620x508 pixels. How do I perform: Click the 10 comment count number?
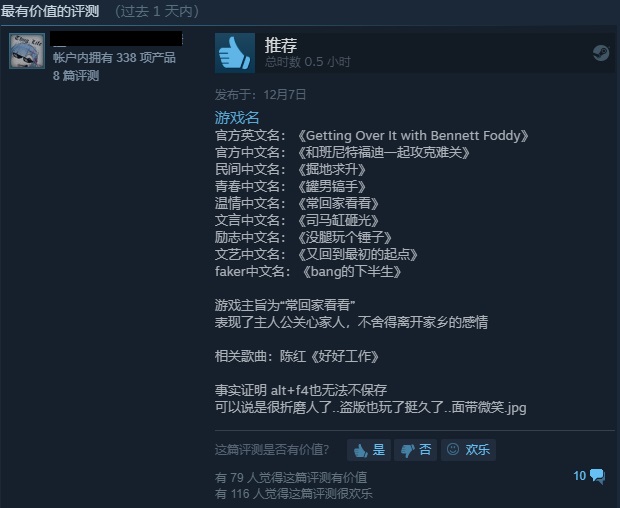pos(580,476)
